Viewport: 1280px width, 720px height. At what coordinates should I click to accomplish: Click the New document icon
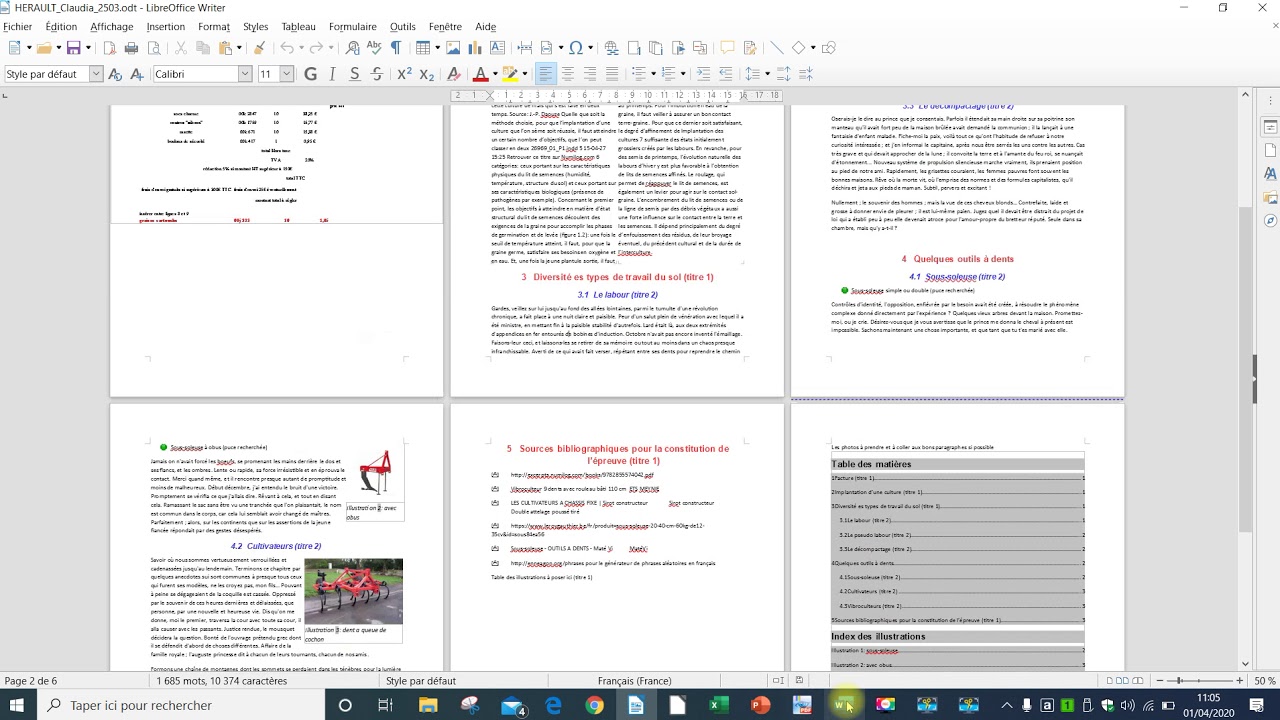click(x=15, y=48)
